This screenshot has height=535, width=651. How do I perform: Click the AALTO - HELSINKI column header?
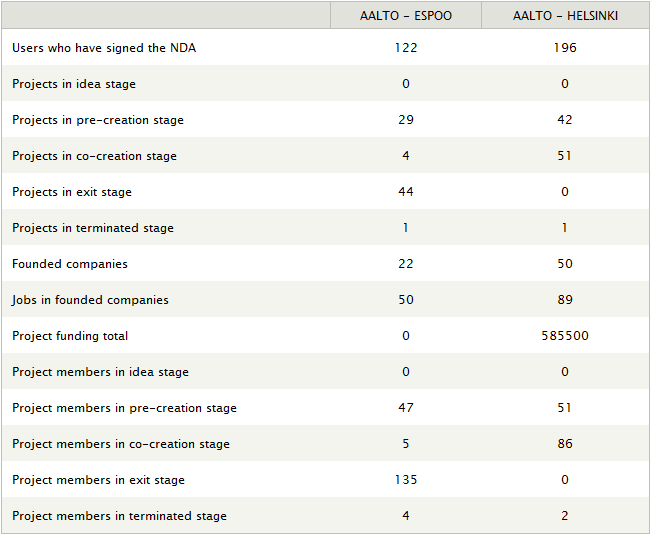(x=565, y=16)
